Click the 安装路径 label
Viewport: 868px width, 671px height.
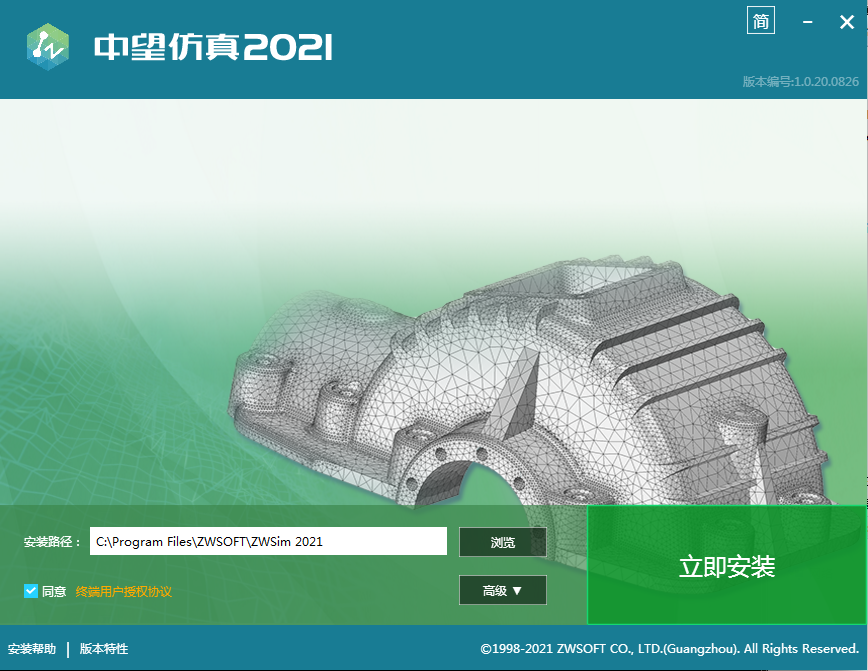[x=51, y=541]
